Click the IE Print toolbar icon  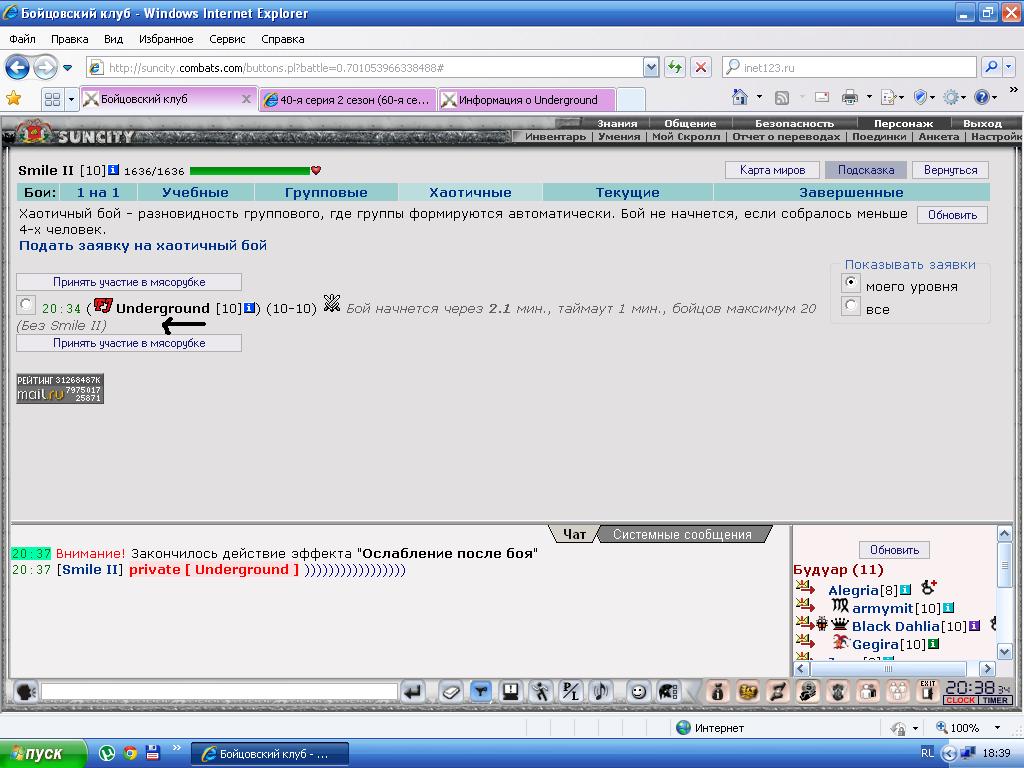click(x=850, y=98)
